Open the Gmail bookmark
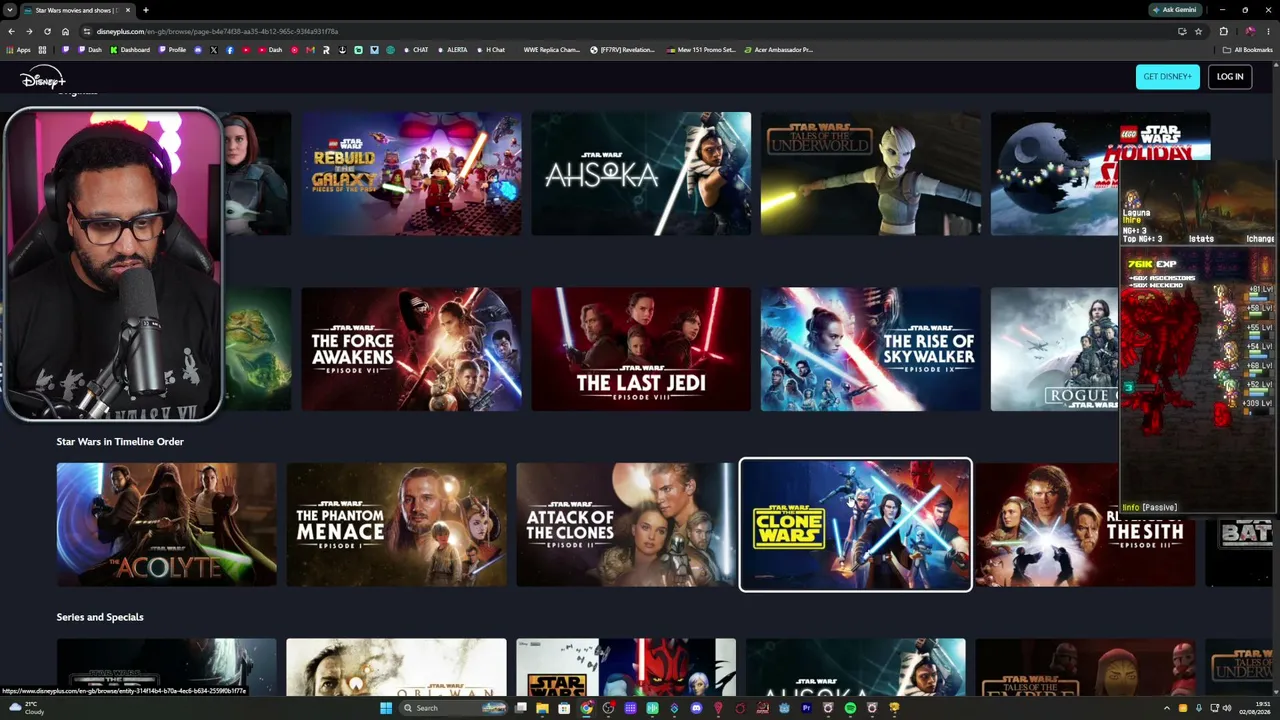Screen dimensions: 1280x720 (x=310, y=50)
